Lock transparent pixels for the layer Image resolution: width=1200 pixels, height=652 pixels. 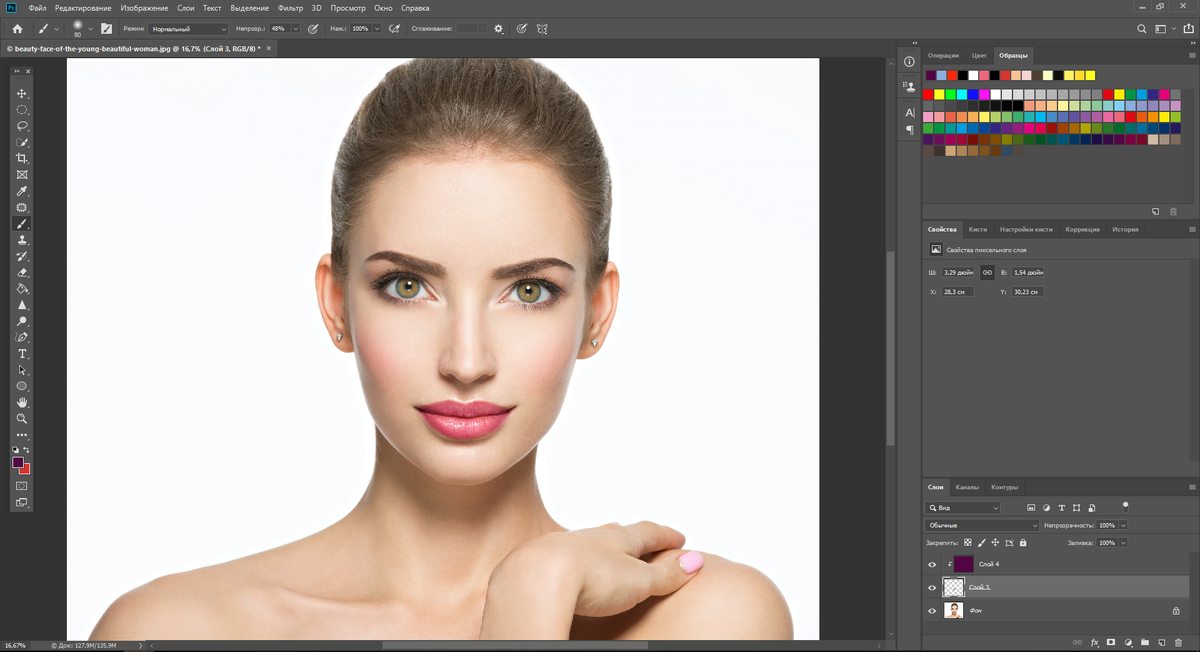click(966, 543)
